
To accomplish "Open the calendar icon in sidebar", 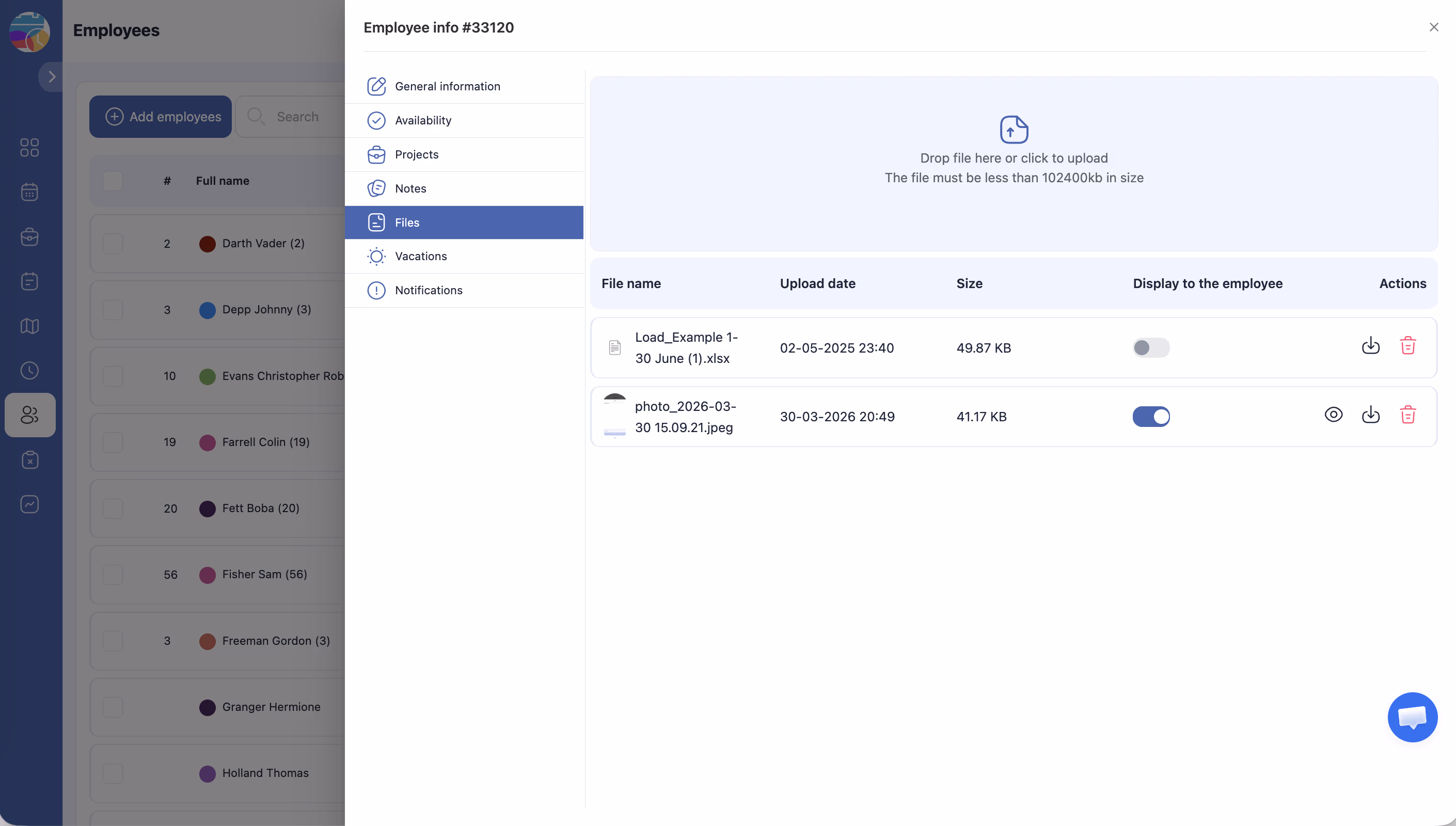I will [x=29, y=192].
